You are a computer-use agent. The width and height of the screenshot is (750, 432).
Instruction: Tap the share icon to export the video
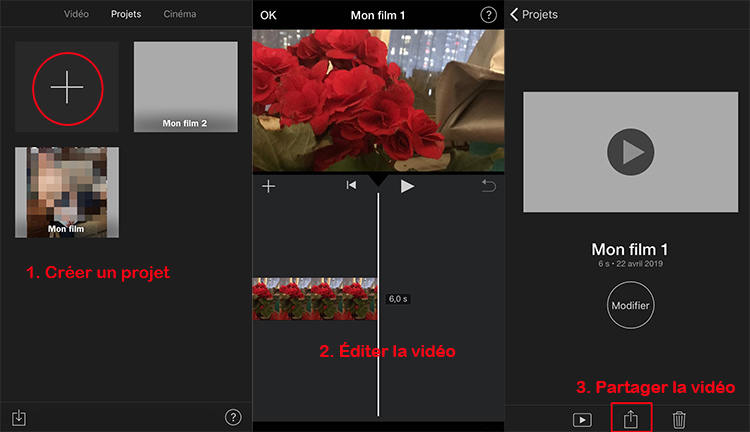pos(631,419)
